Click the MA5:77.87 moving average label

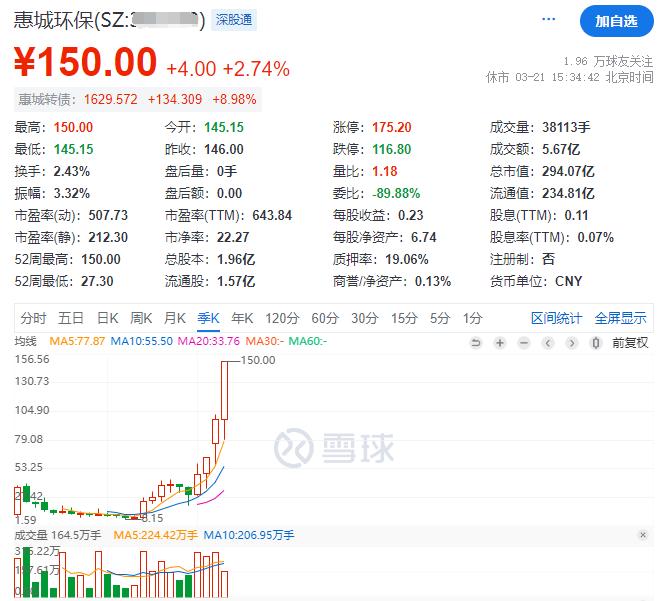point(77,341)
